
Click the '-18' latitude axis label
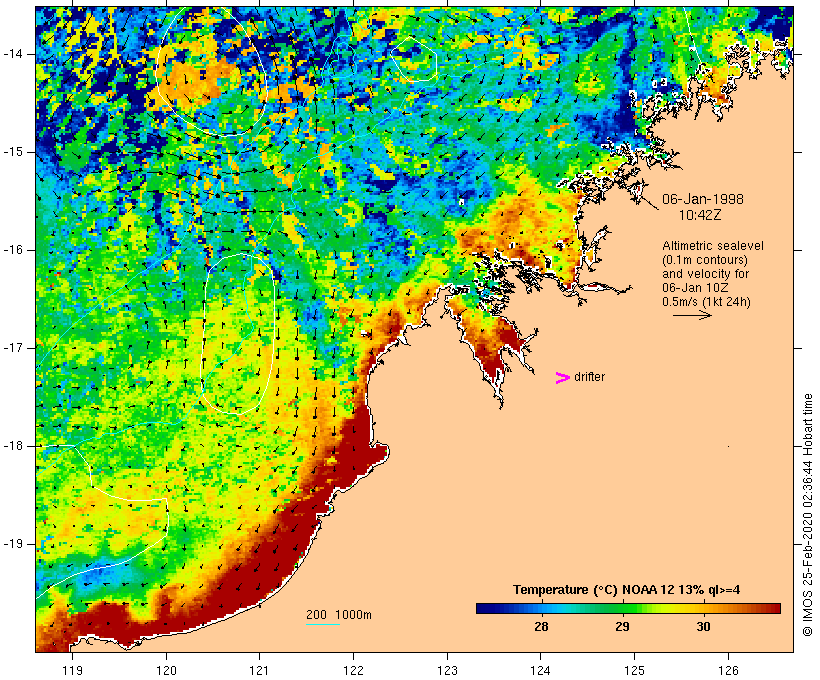point(13,446)
